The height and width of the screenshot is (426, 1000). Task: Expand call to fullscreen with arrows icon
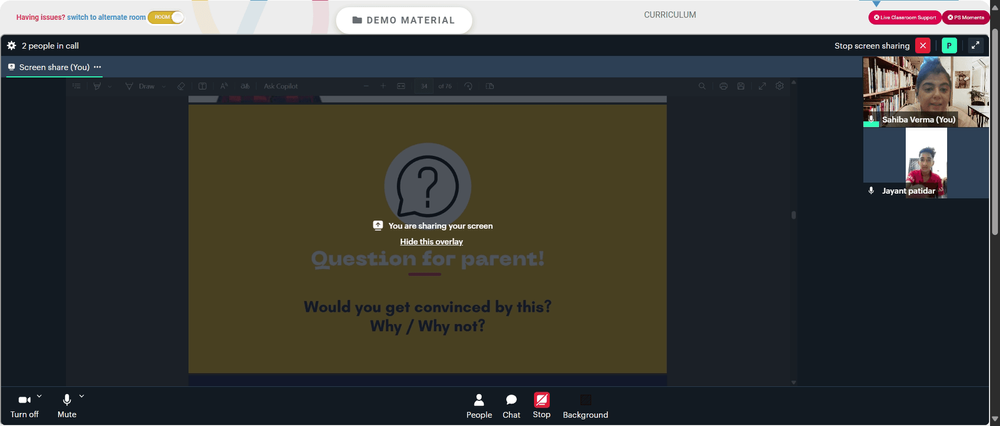coord(975,46)
